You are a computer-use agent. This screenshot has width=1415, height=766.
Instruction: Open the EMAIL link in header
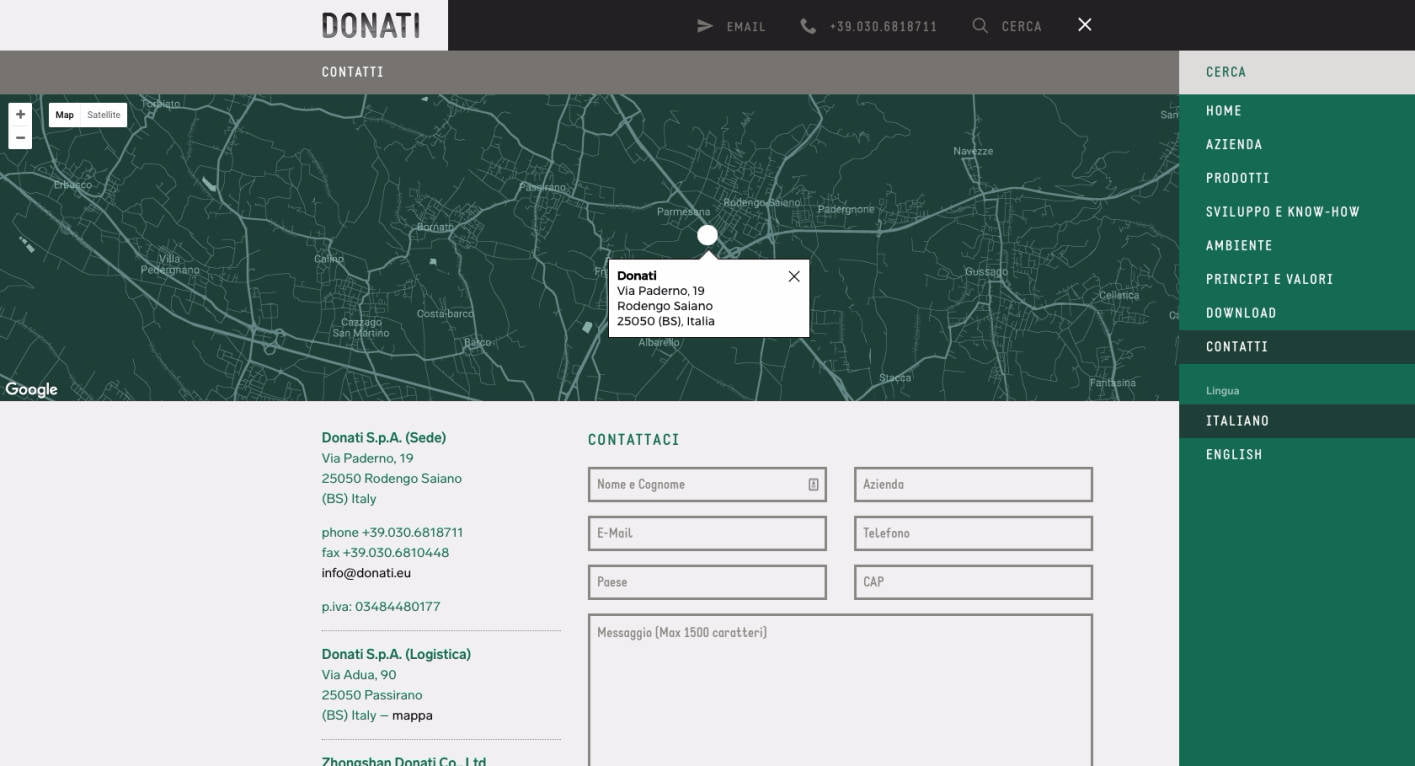coord(746,27)
